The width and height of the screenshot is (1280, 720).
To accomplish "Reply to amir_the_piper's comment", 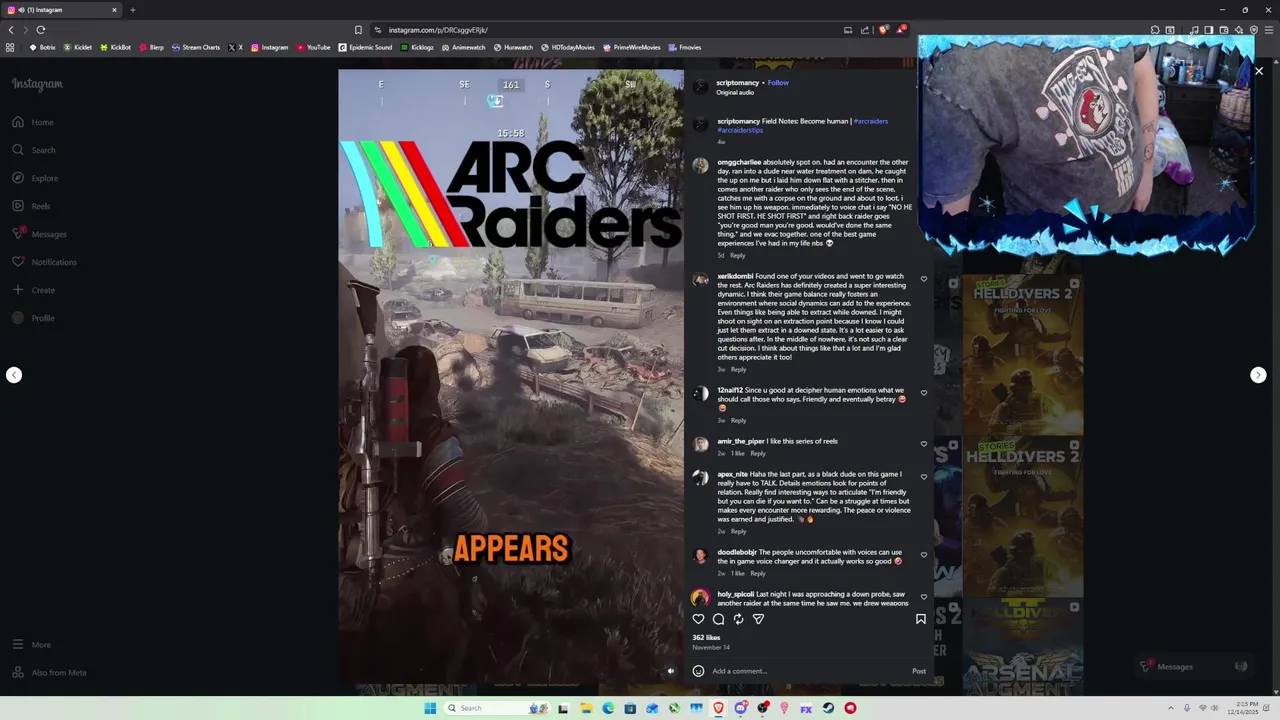I will 758,454.
